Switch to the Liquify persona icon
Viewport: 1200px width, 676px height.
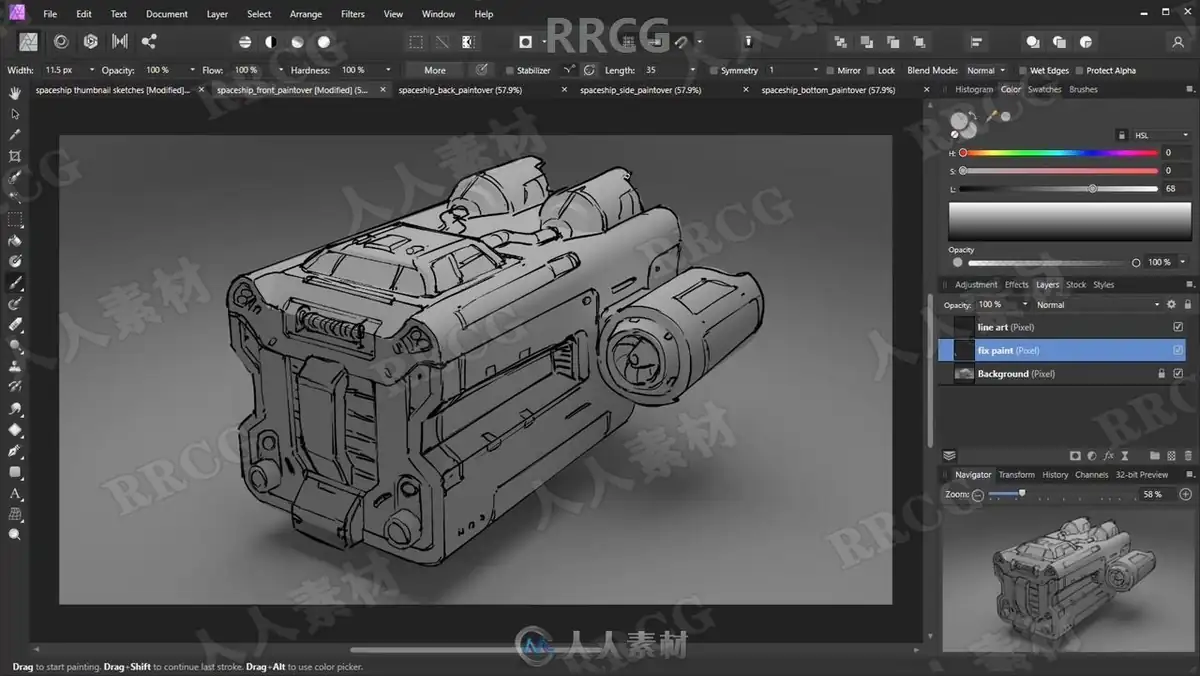pos(61,41)
